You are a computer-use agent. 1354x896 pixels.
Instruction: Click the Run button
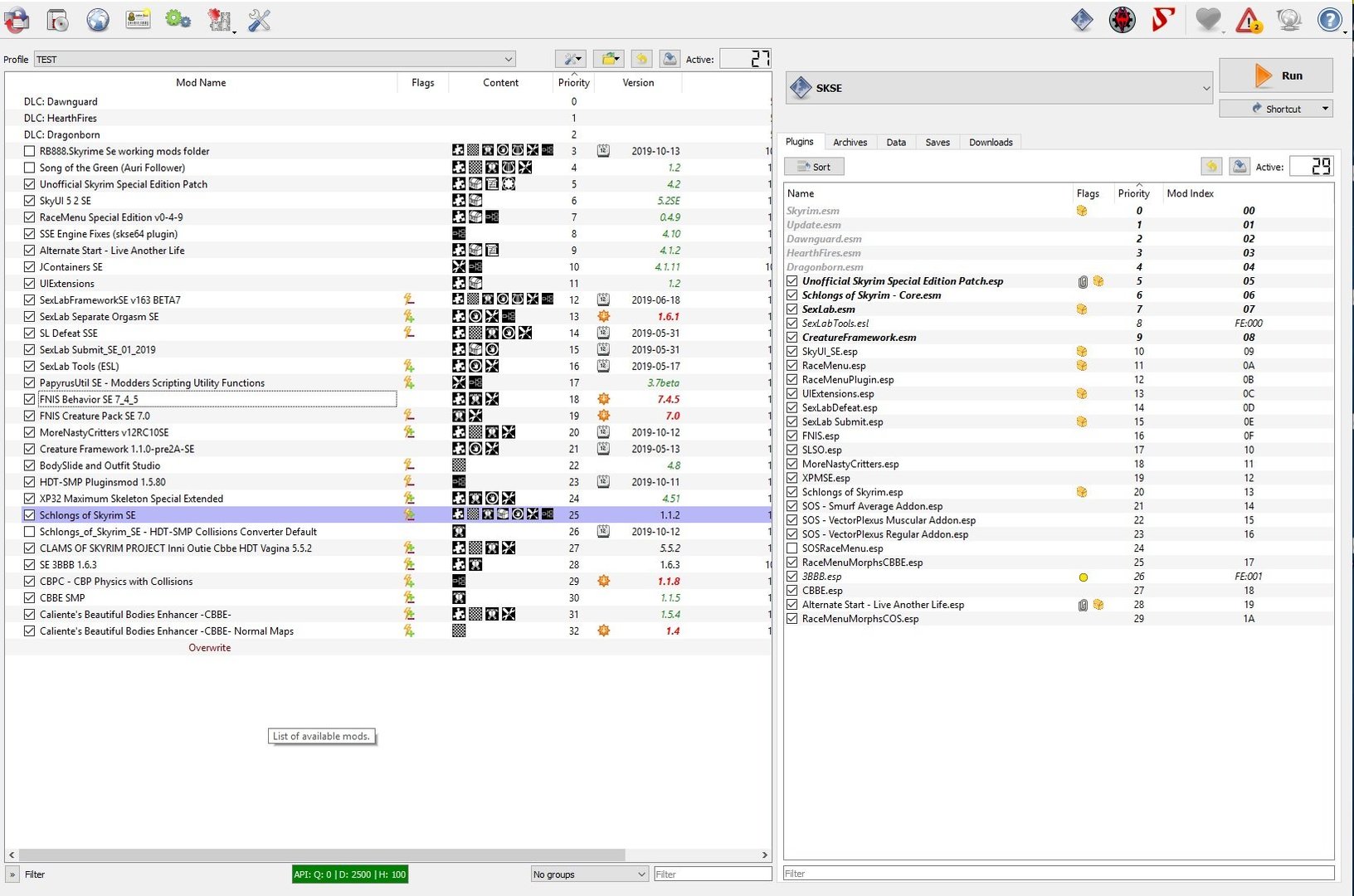tap(1276, 75)
